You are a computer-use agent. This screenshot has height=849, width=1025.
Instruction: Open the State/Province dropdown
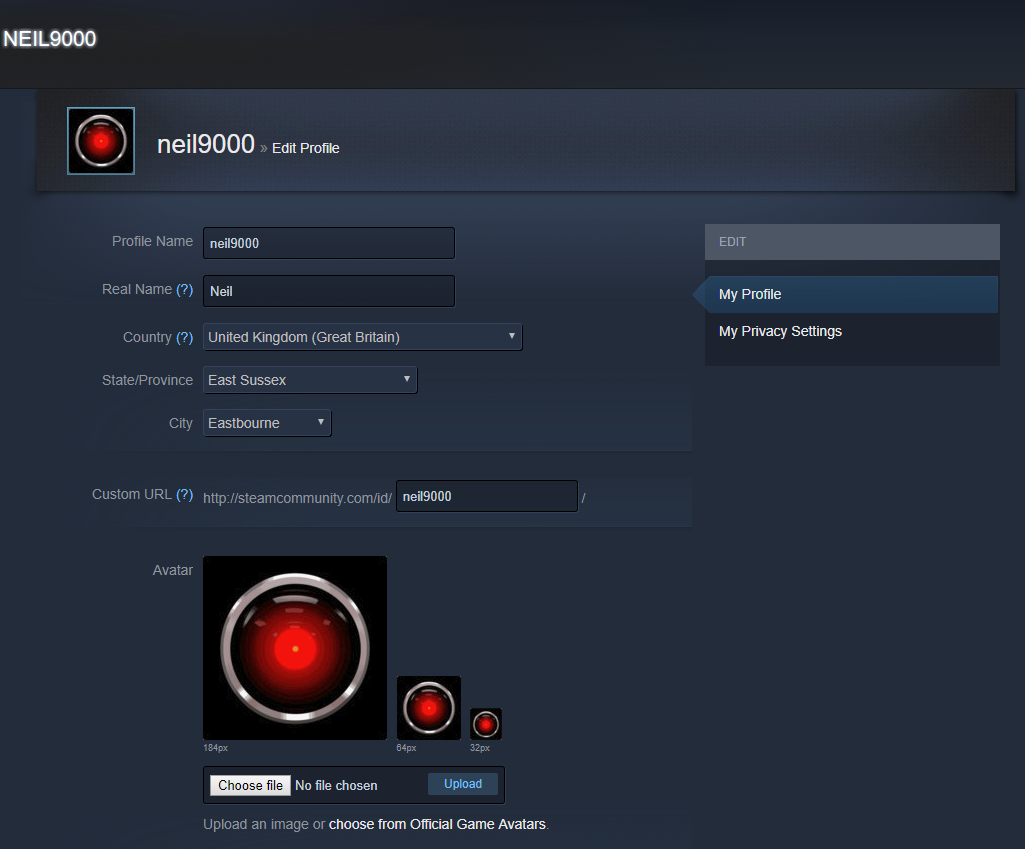(310, 380)
